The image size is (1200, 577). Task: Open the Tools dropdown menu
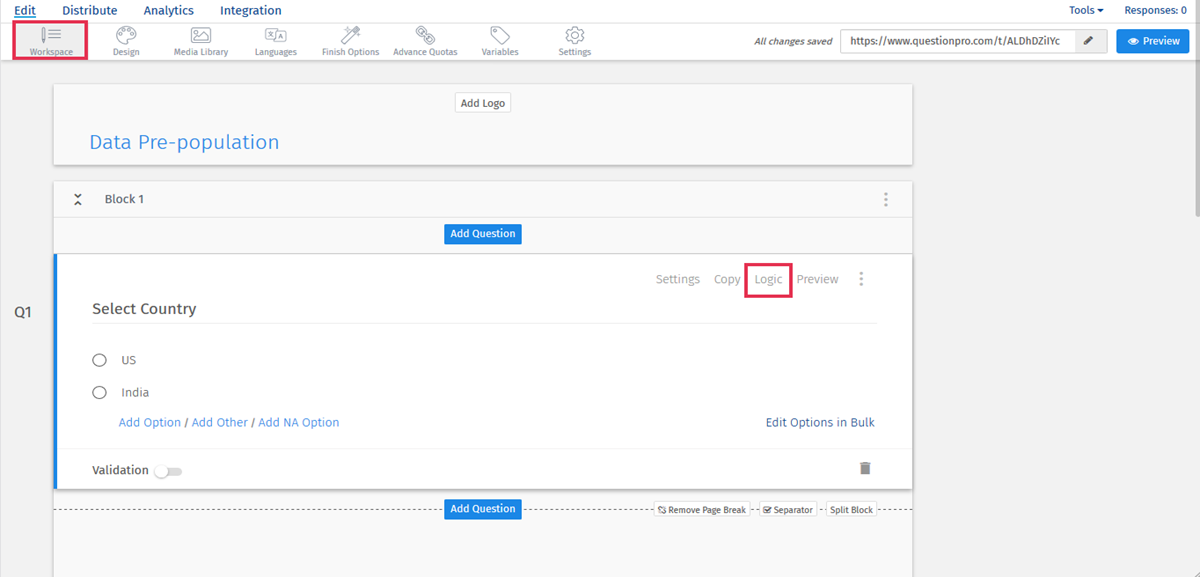[x=1086, y=11]
